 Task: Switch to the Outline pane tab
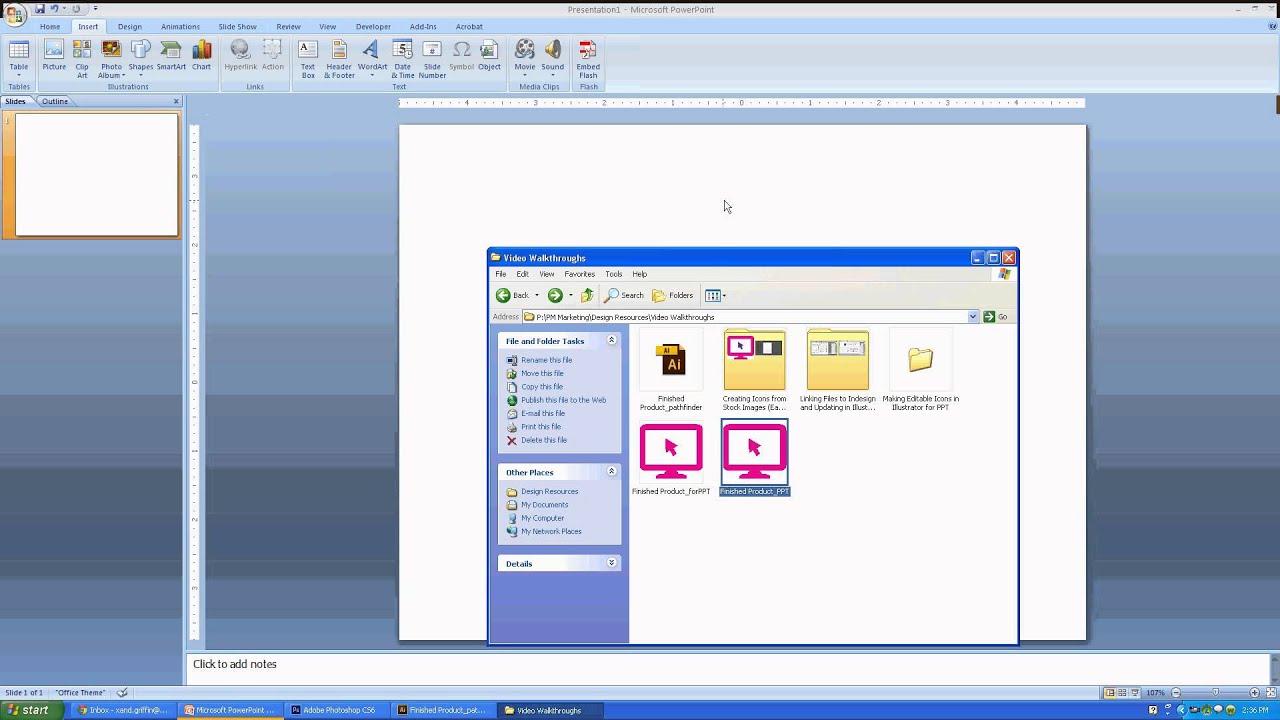pyautogui.click(x=55, y=101)
